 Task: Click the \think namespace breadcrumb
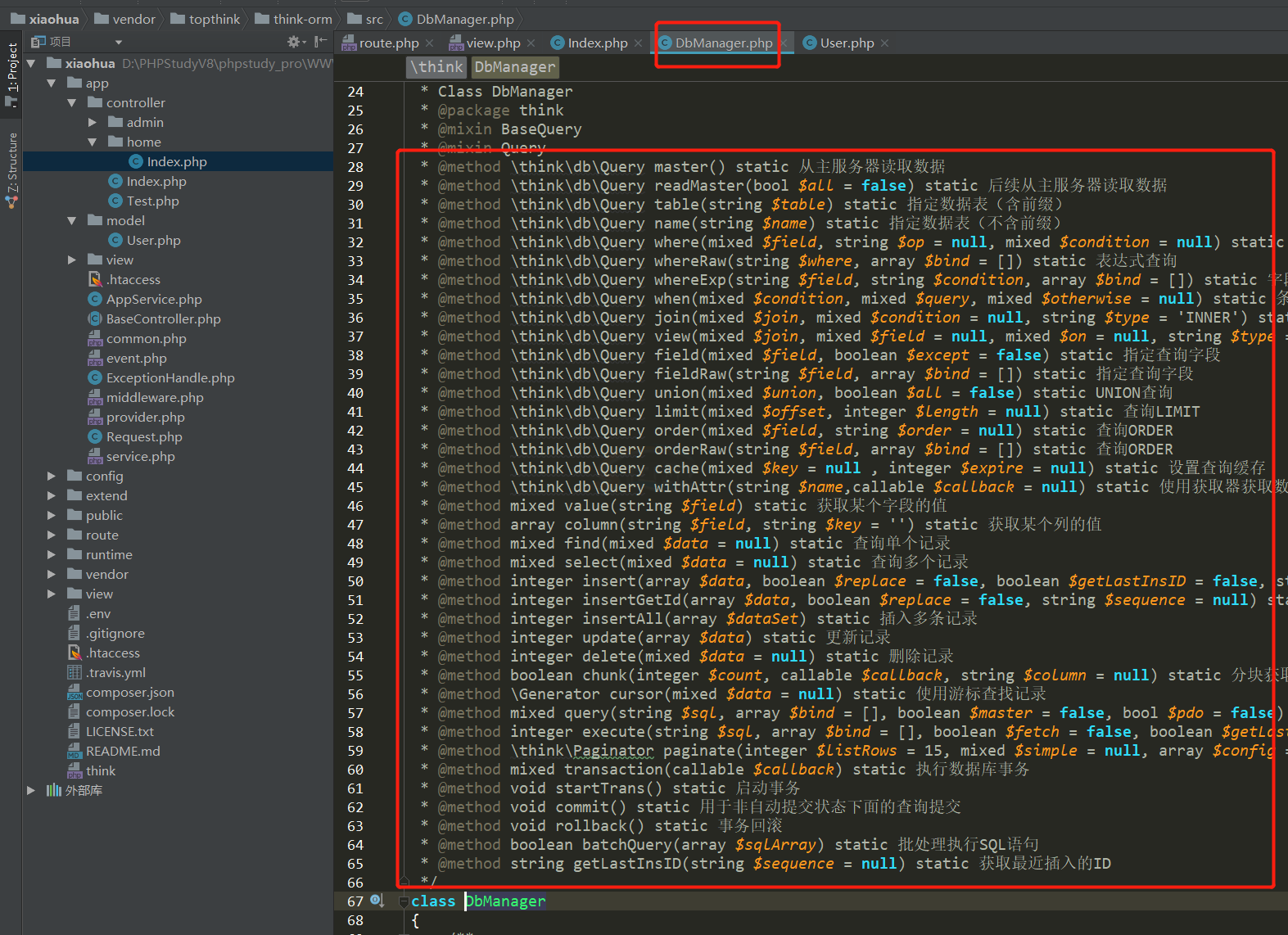(437, 67)
